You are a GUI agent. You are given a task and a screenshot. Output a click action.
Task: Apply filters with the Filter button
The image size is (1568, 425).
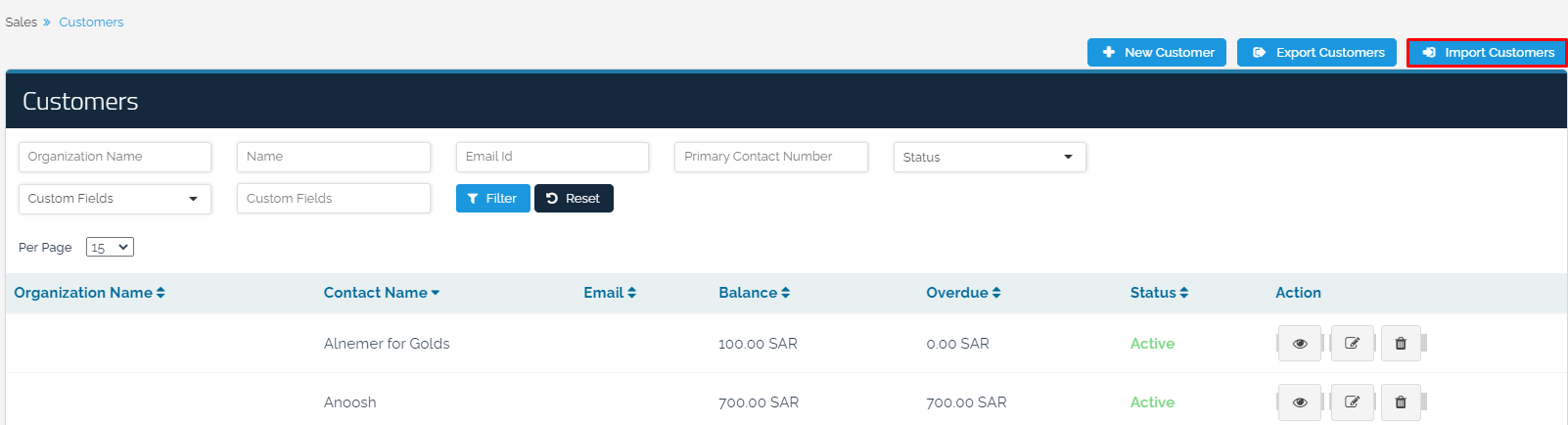pos(492,199)
